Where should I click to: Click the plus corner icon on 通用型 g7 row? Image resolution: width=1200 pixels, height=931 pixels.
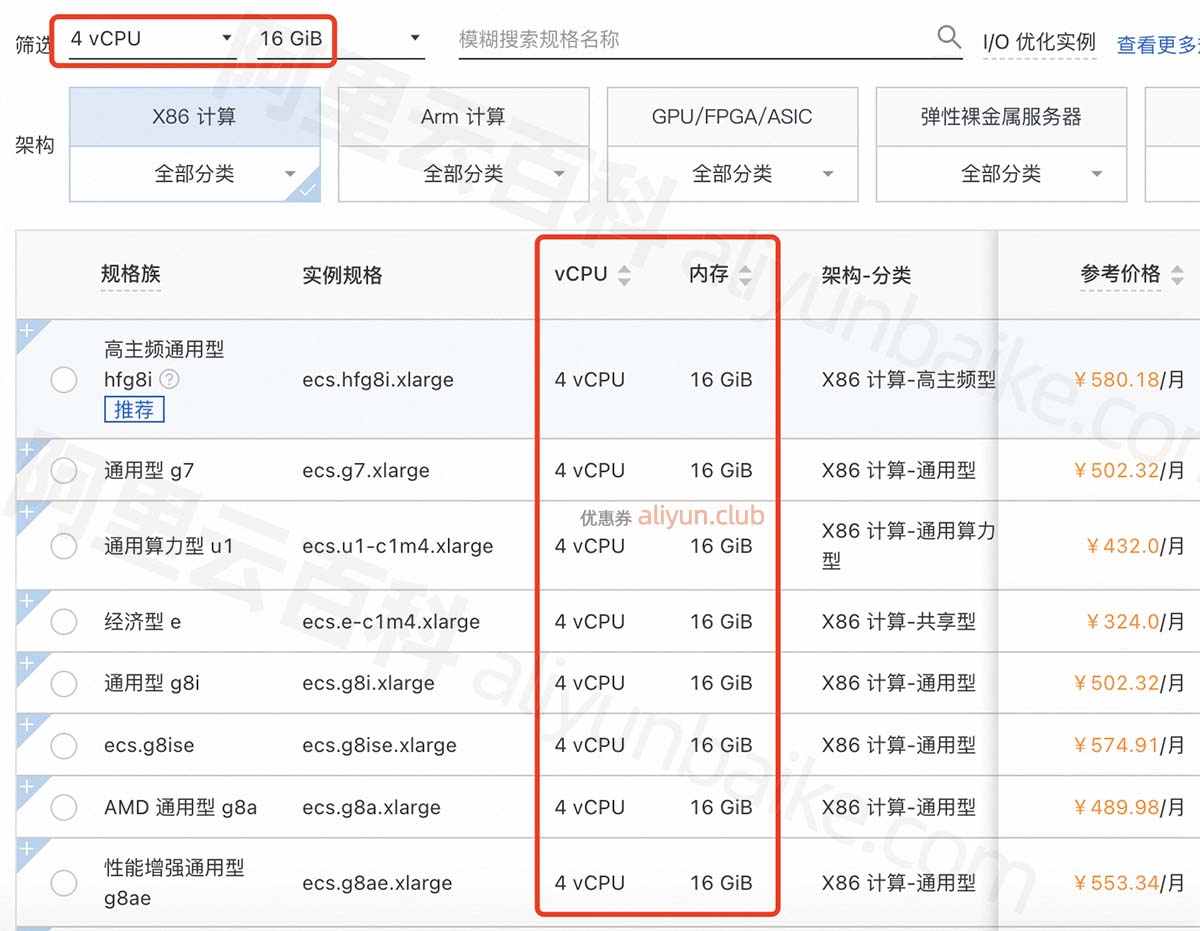(27, 450)
